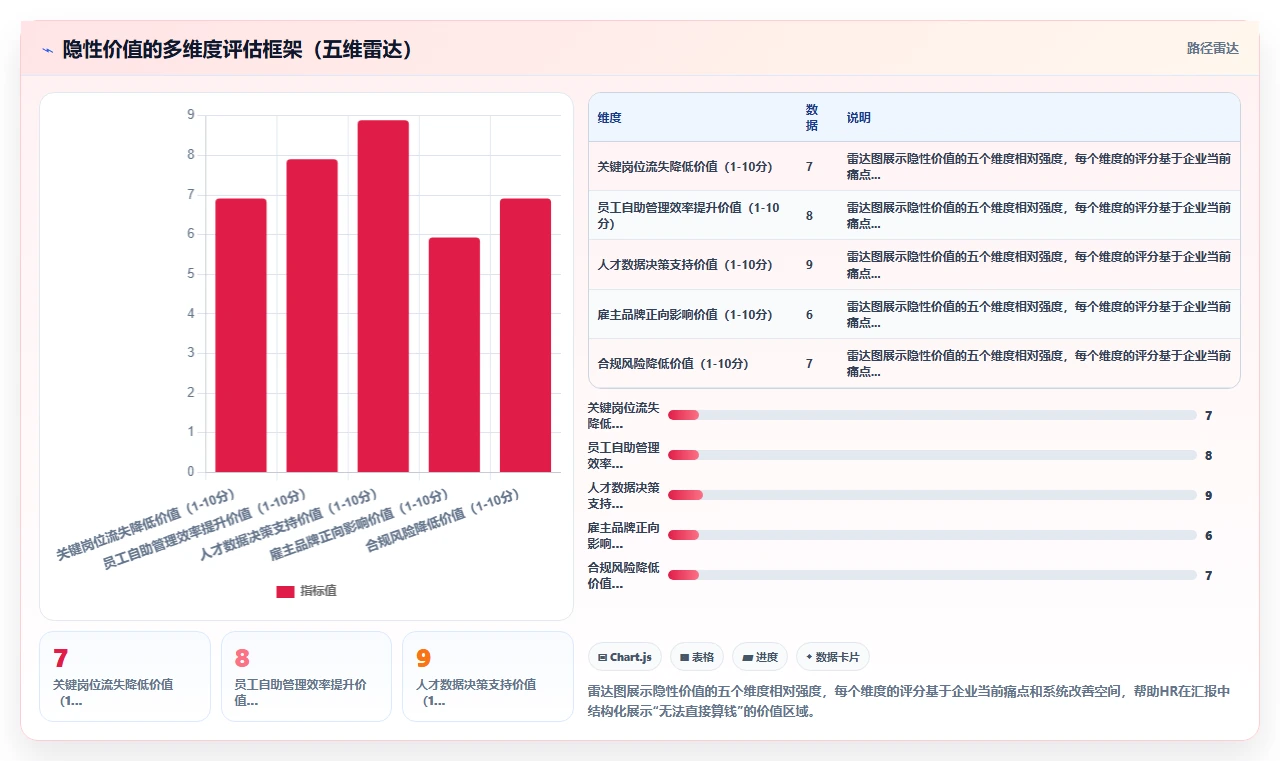
Task: Toggle the 指标值 legend color swatch
Action: tap(285, 591)
